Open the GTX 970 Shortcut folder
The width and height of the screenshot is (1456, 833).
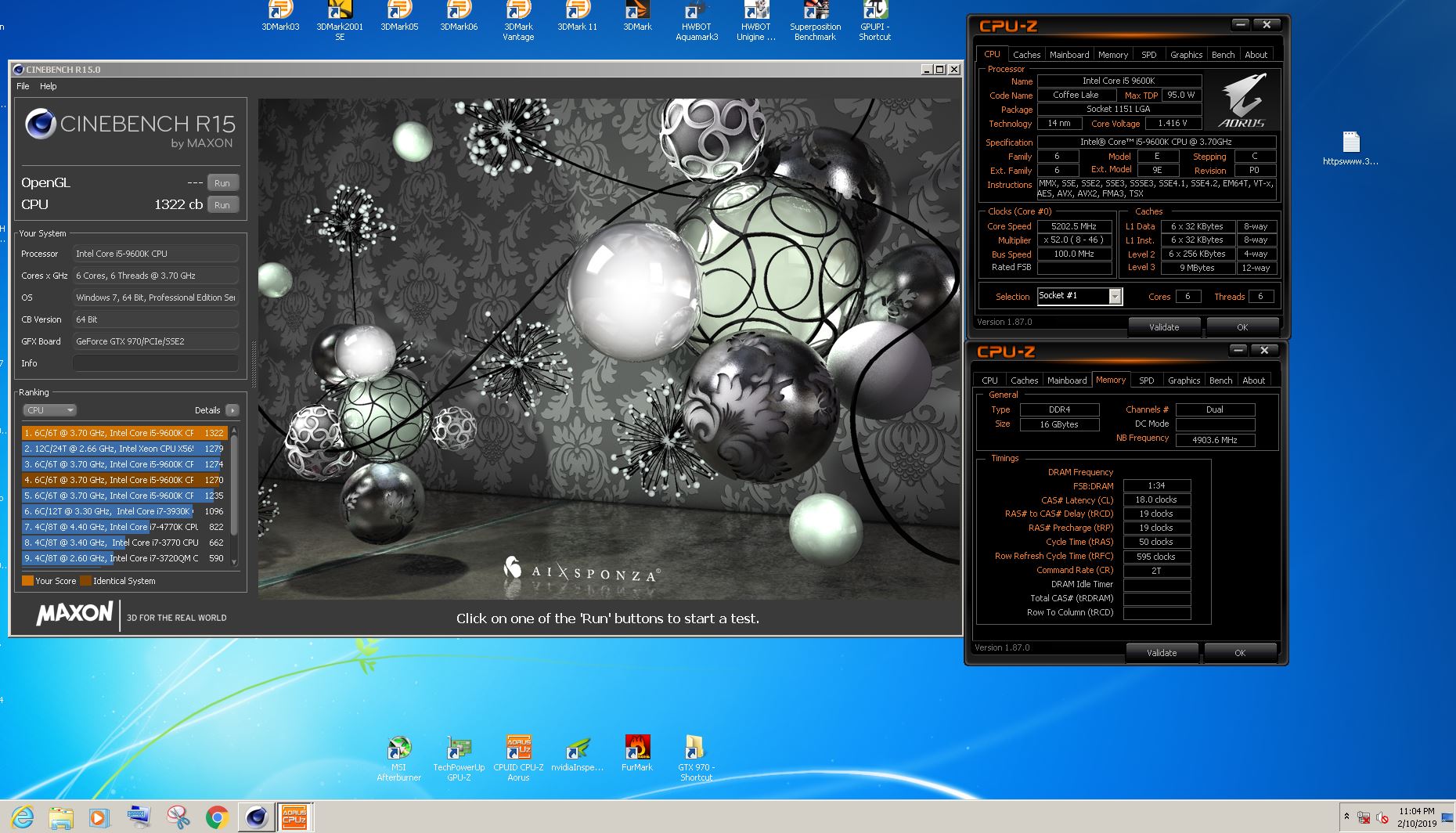point(696,758)
